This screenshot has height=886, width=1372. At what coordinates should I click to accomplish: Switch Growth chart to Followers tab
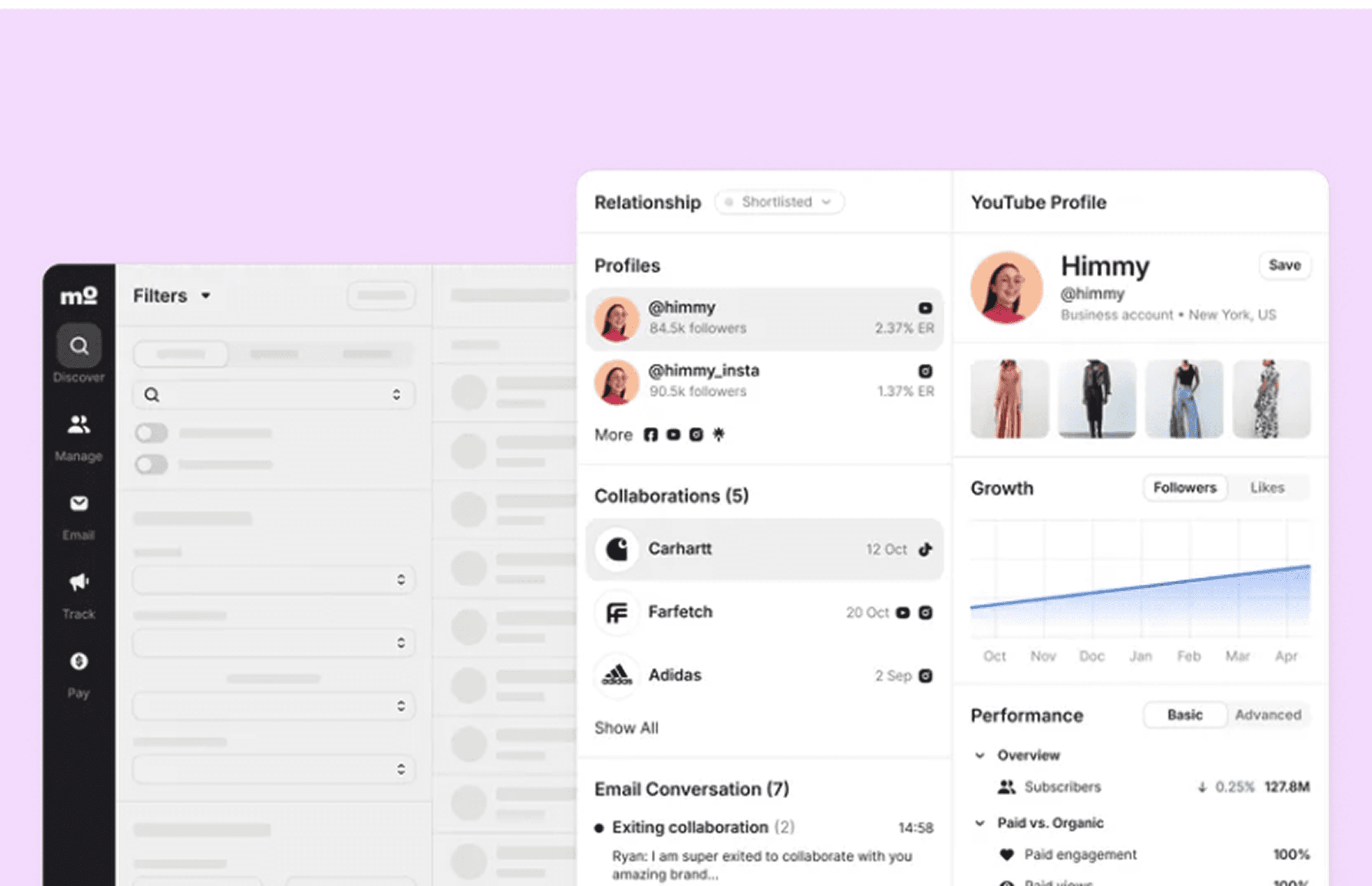pyautogui.click(x=1185, y=488)
